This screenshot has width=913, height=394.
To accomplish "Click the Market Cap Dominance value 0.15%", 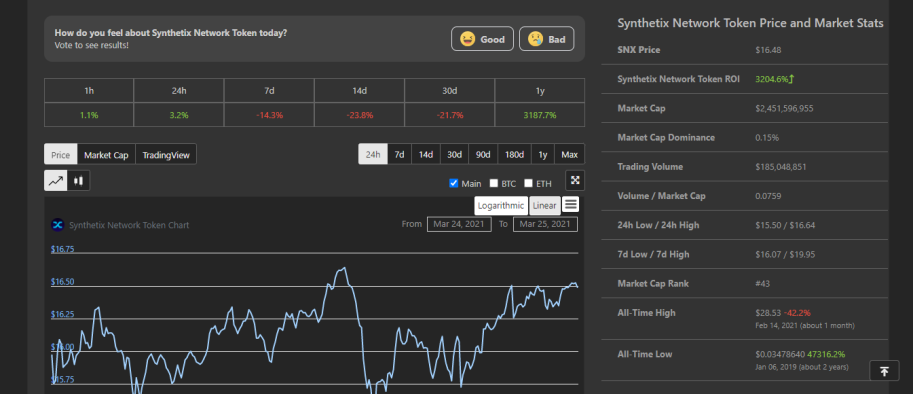I will [x=767, y=138].
